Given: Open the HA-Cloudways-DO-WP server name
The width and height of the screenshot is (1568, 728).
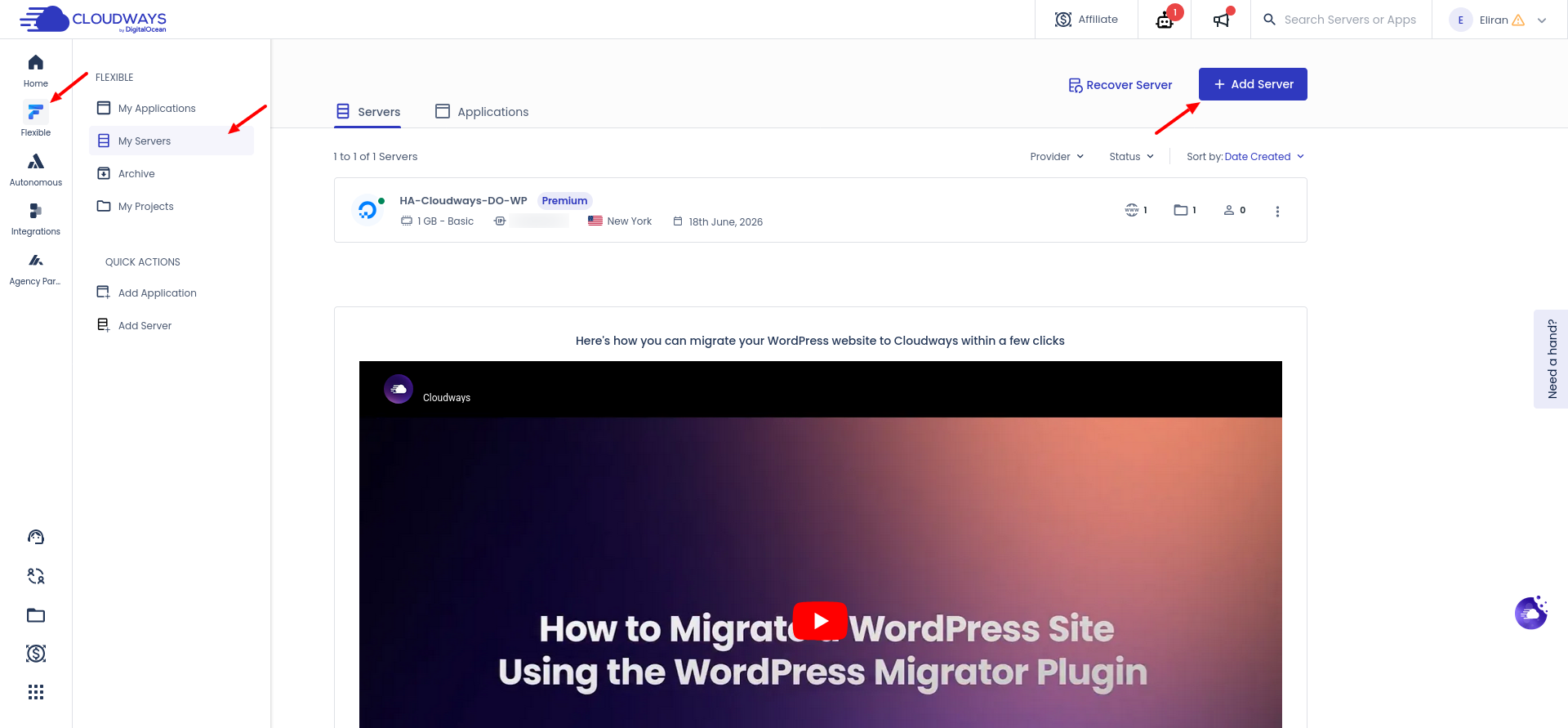Looking at the screenshot, I should (x=463, y=201).
